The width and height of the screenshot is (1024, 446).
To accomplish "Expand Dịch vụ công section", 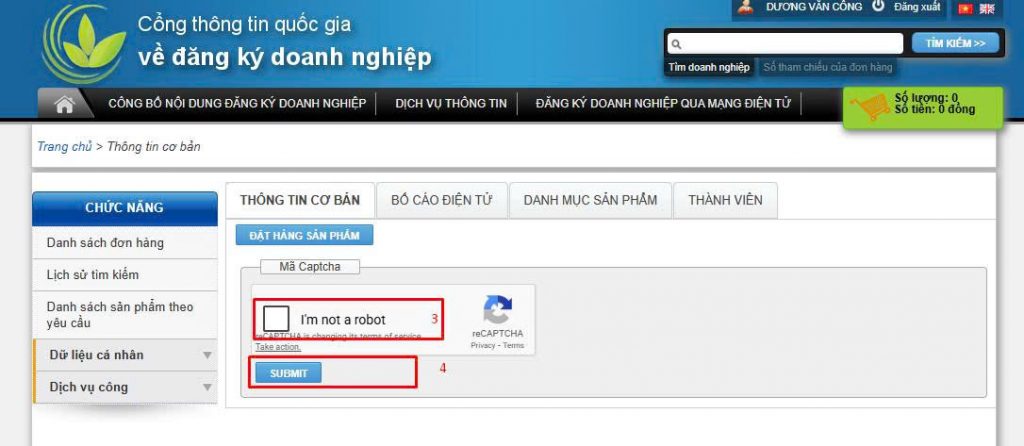I will [125, 387].
